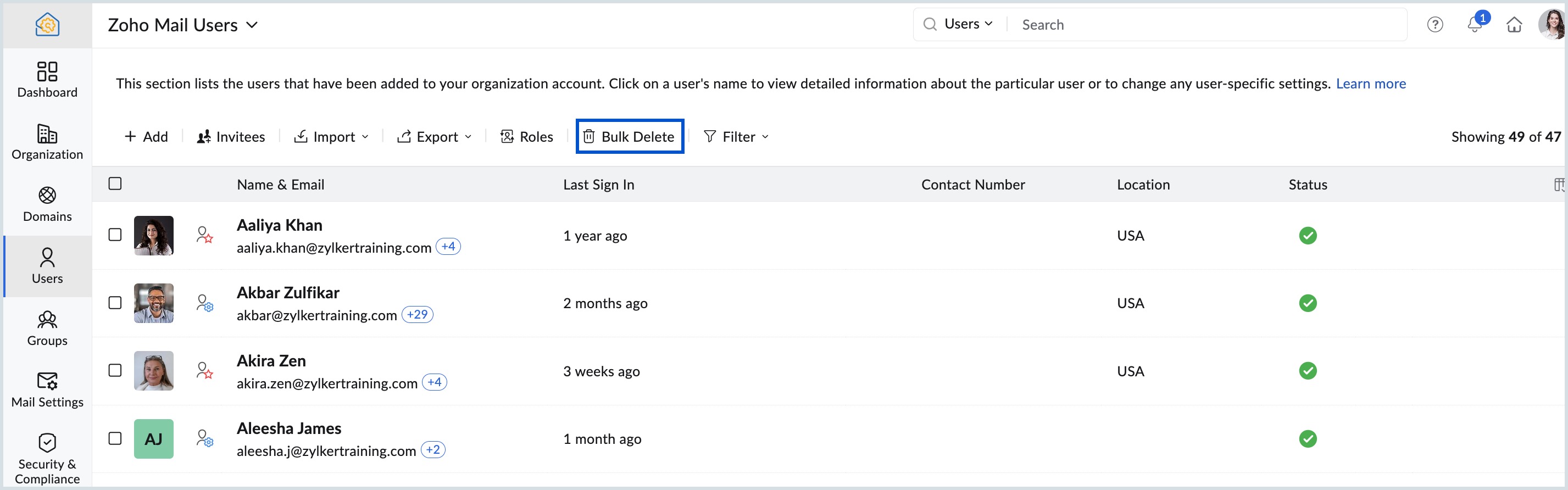The image size is (1568, 490).
Task: Click the Zoho Mail Admin logo icon
Action: tap(47, 24)
